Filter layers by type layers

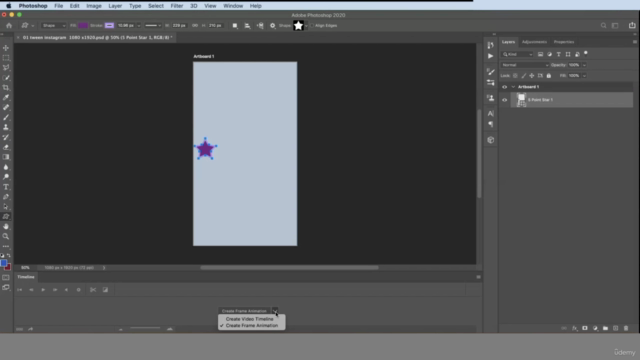559,54
